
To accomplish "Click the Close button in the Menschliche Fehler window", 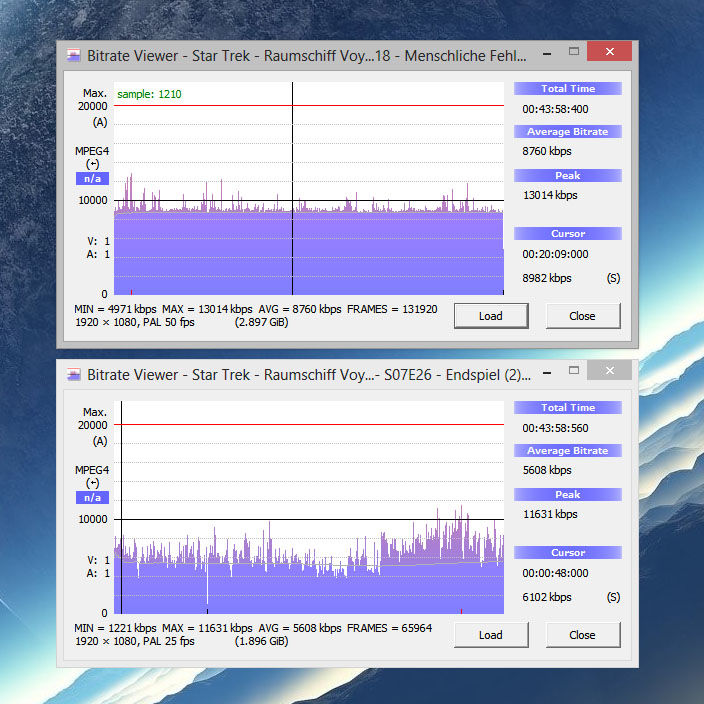I will click(582, 316).
